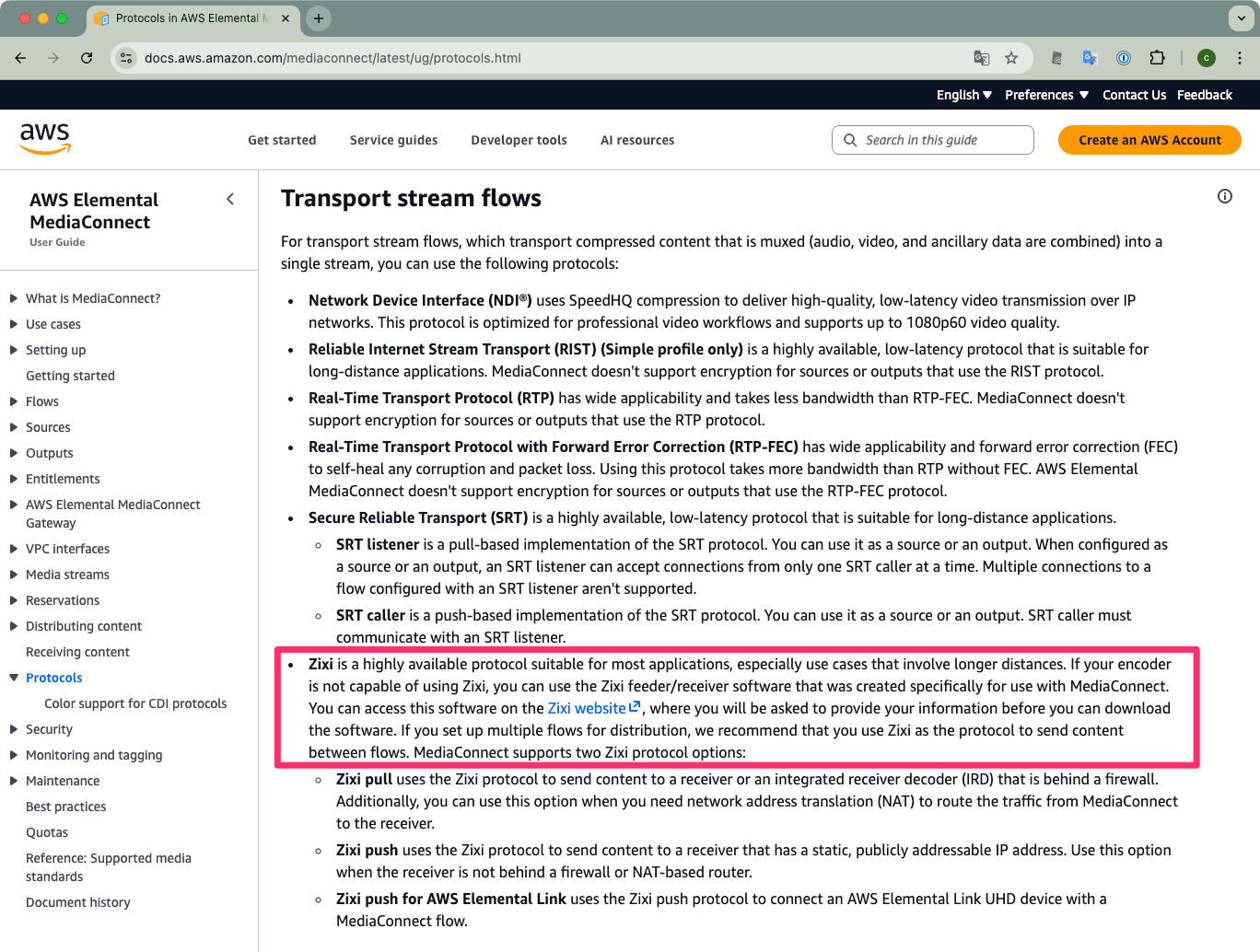
Task: Expand the Outputs section arrow
Action: 14,453
